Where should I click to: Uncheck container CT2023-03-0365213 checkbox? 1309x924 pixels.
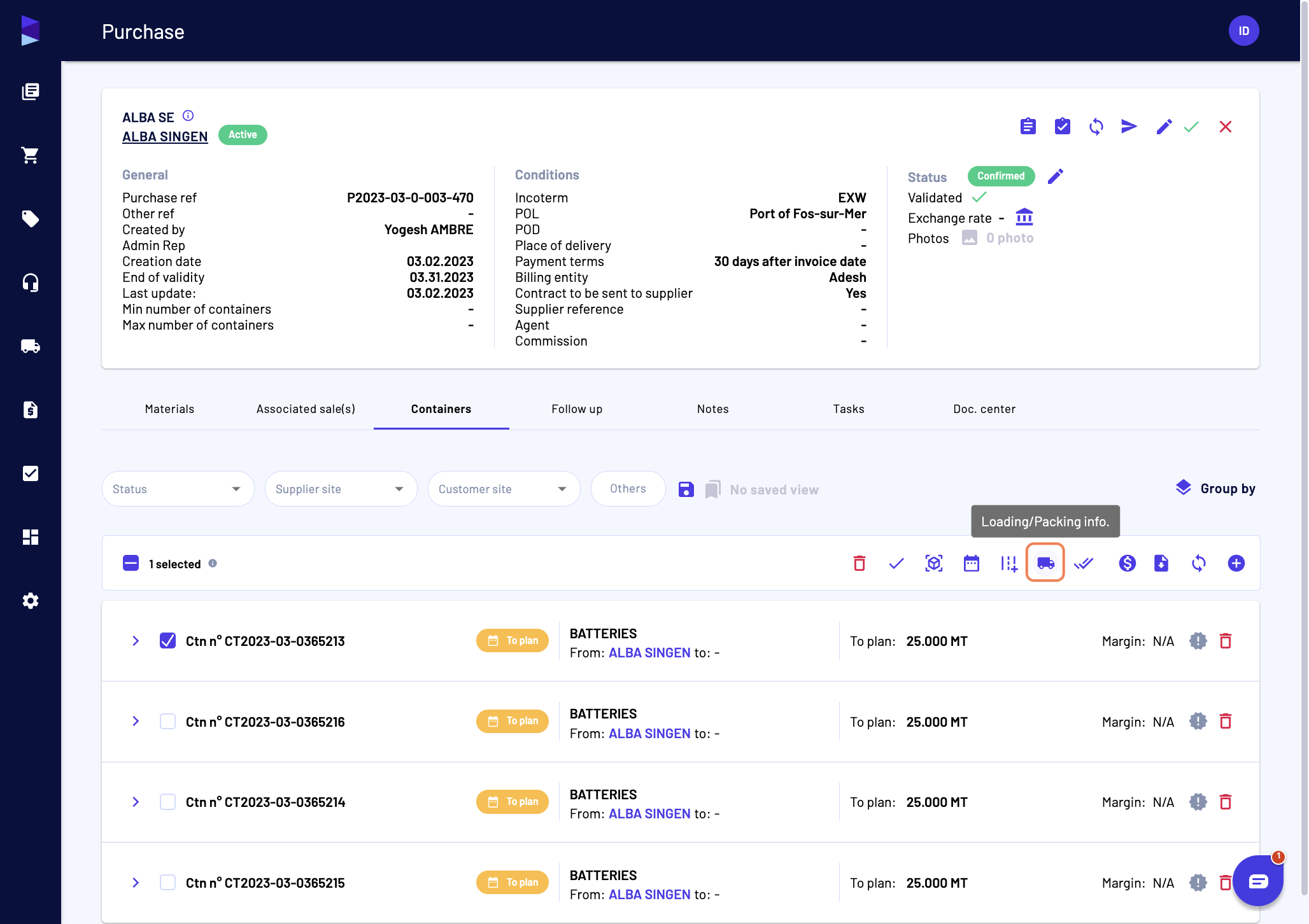pos(167,641)
